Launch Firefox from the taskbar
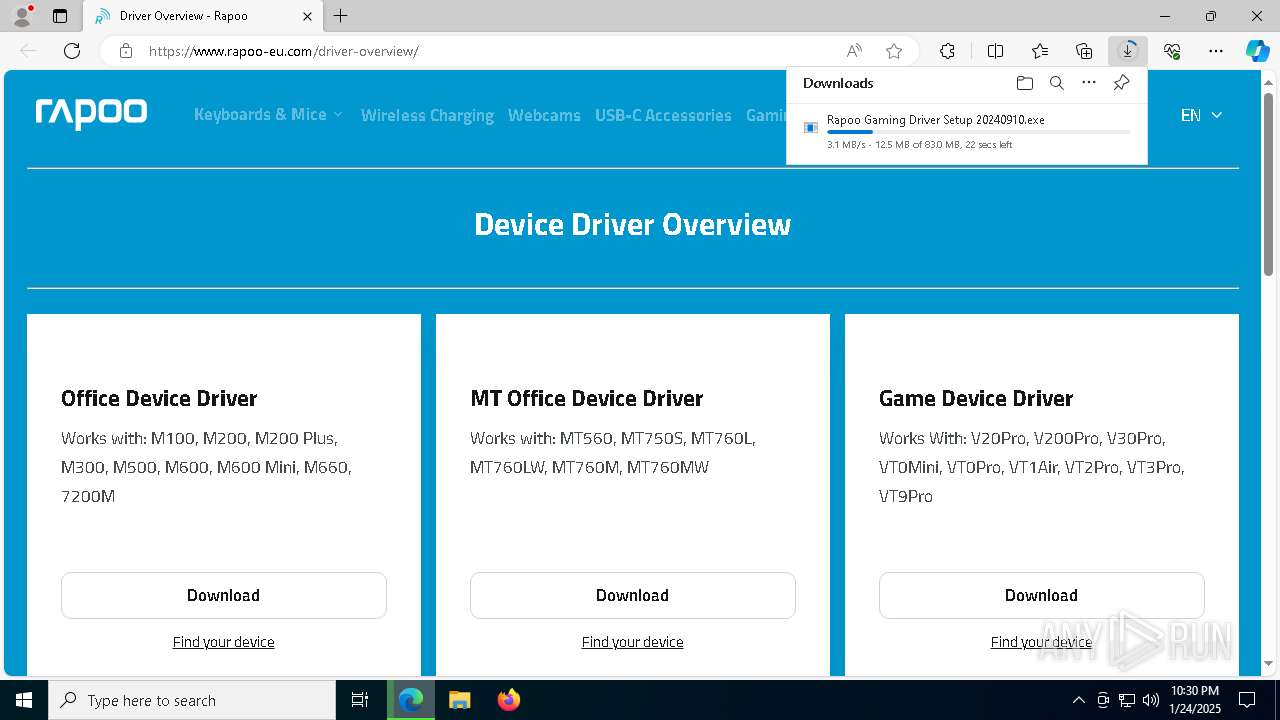1280x720 pixels. click(x=509, y=700)
